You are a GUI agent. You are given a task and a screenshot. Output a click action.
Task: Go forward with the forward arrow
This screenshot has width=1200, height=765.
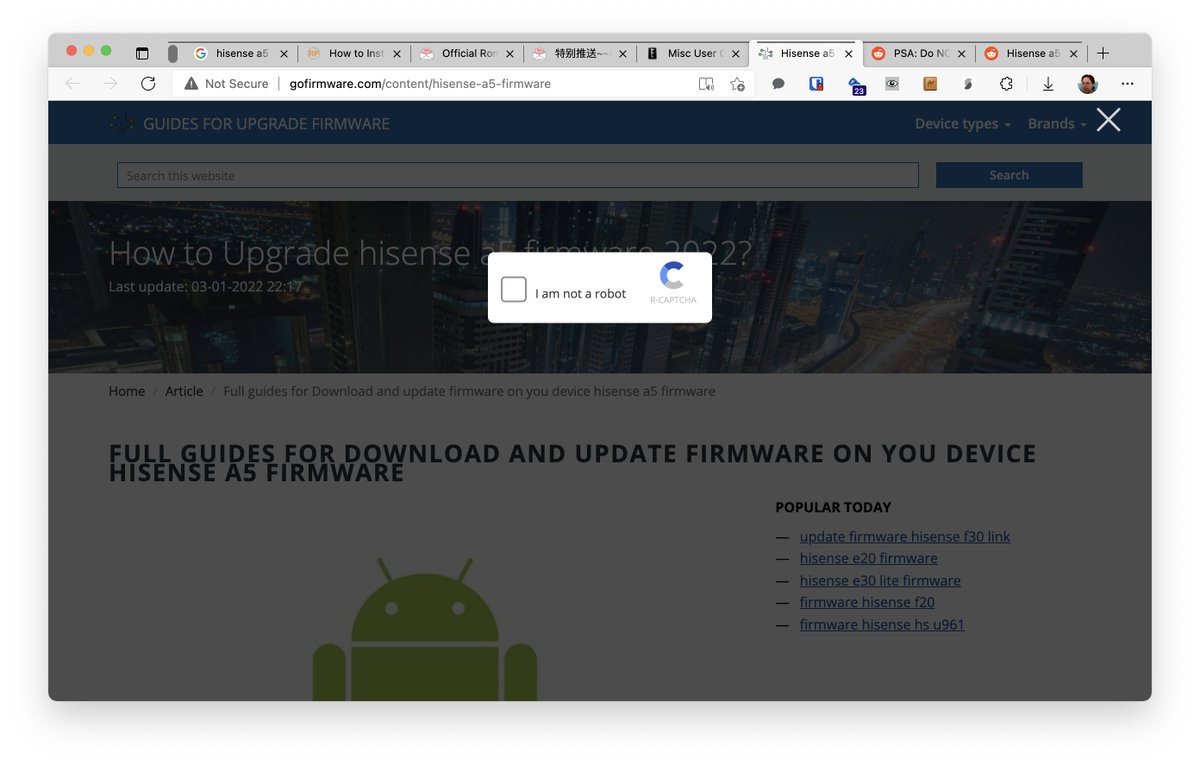click(110, 84)
